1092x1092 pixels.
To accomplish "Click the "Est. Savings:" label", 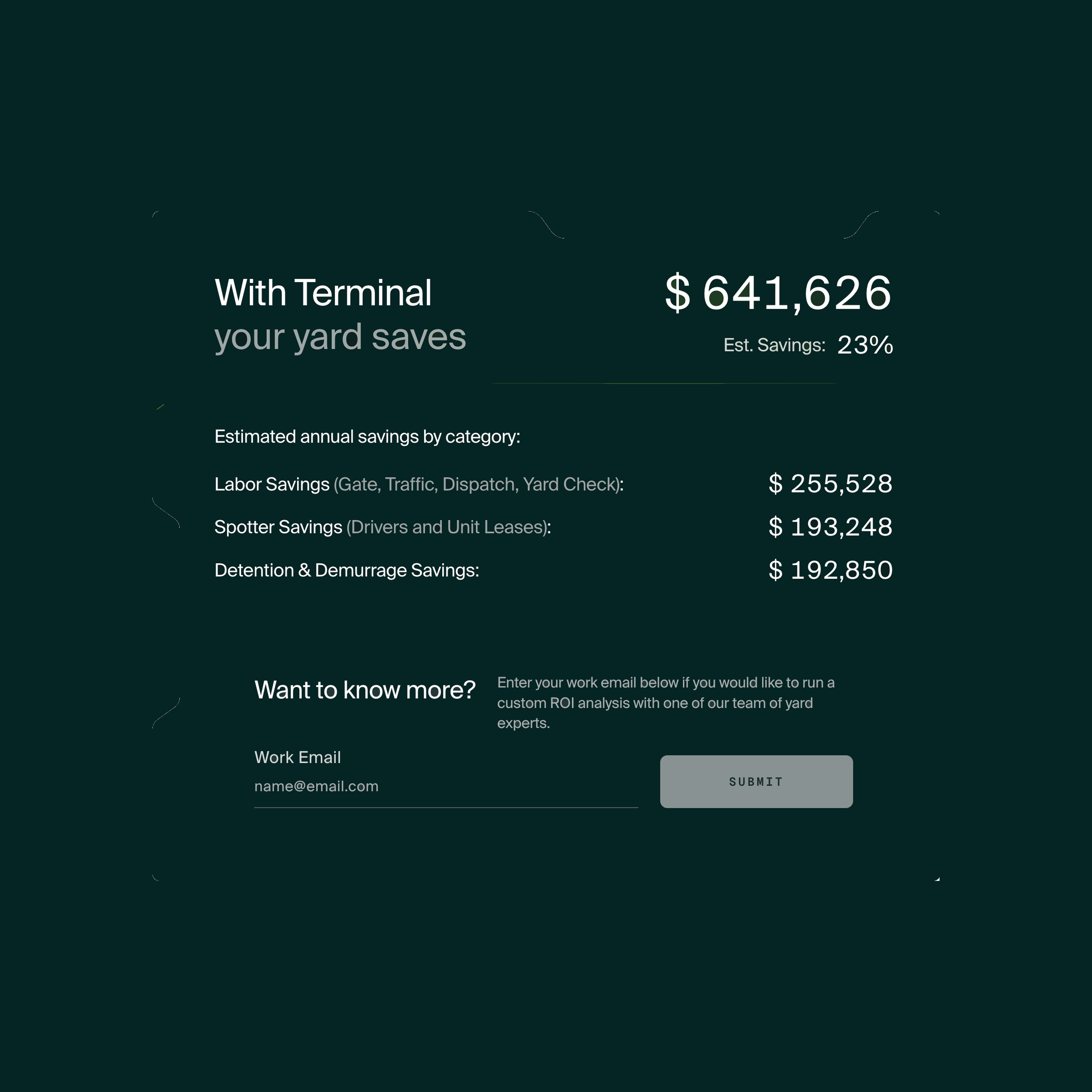I will [774, 345].
